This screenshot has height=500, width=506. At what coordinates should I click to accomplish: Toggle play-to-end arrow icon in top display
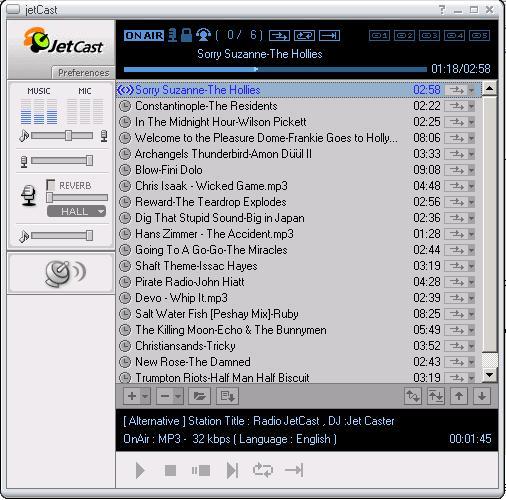pyautogui.click(x=329, y=35)
